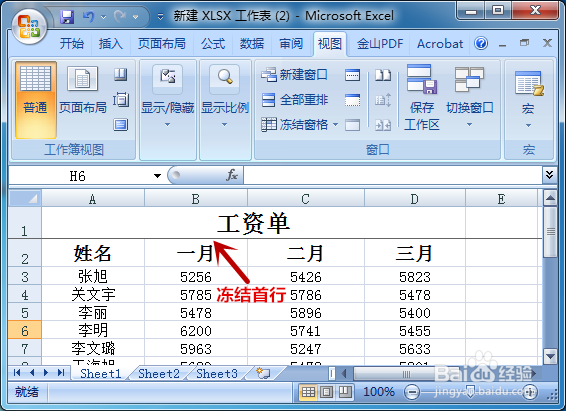Screen dimensions: 566x411
Task: Open the 审阅 tab
Action: [291, 44]
